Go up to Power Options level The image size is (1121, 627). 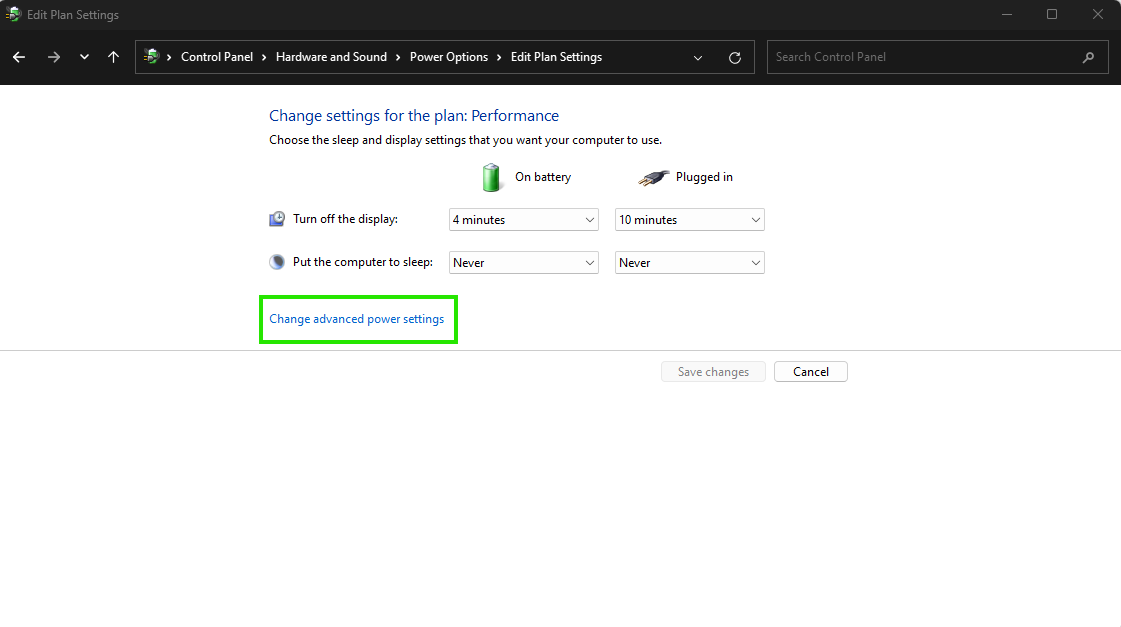113,57
